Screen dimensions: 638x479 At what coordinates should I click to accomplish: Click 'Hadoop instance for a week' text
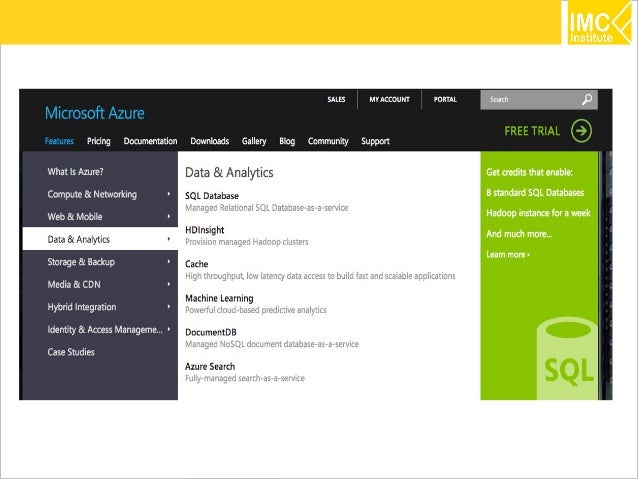coord(538,213)
